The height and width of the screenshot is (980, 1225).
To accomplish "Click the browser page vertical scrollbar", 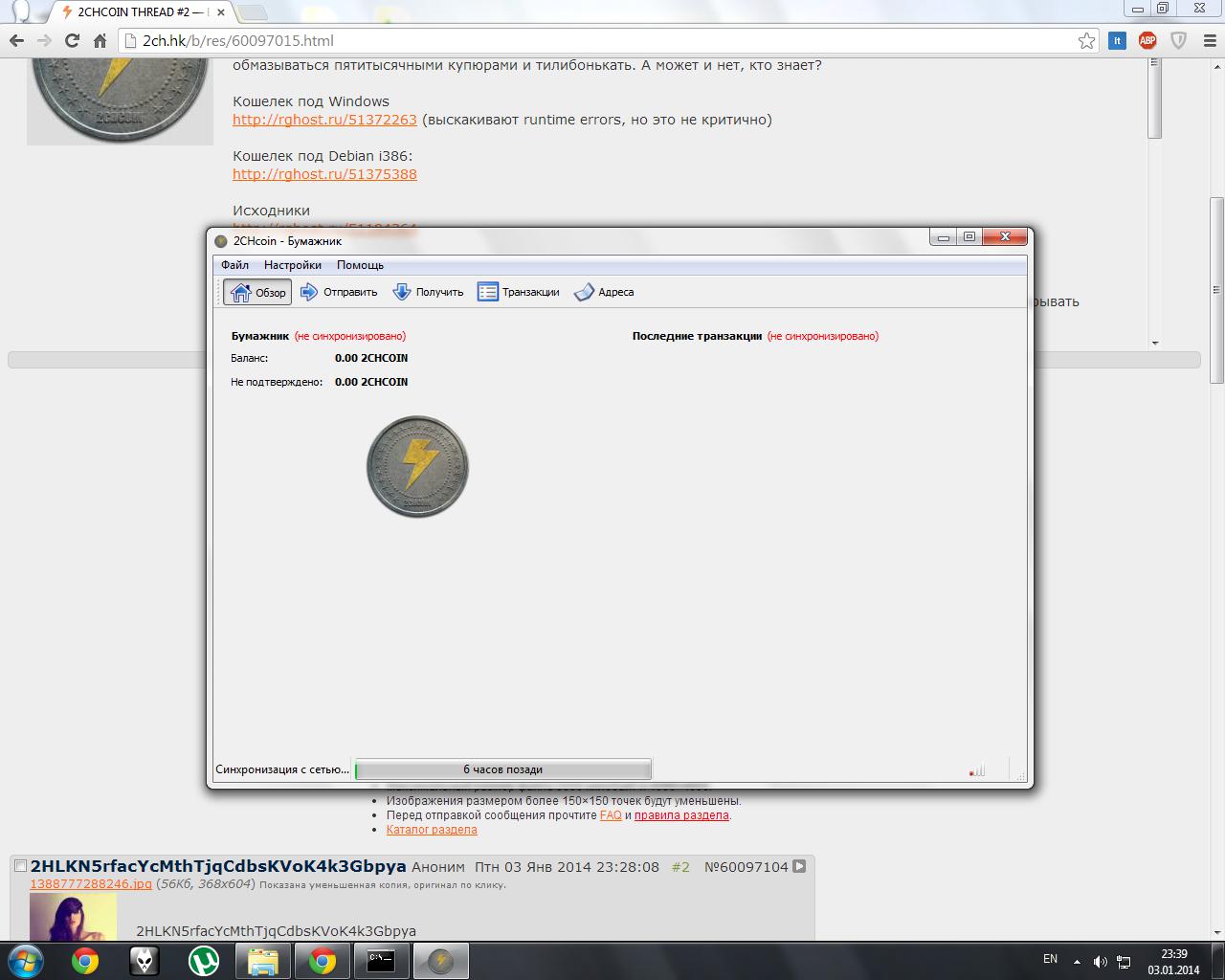I will coord(1216,290).
